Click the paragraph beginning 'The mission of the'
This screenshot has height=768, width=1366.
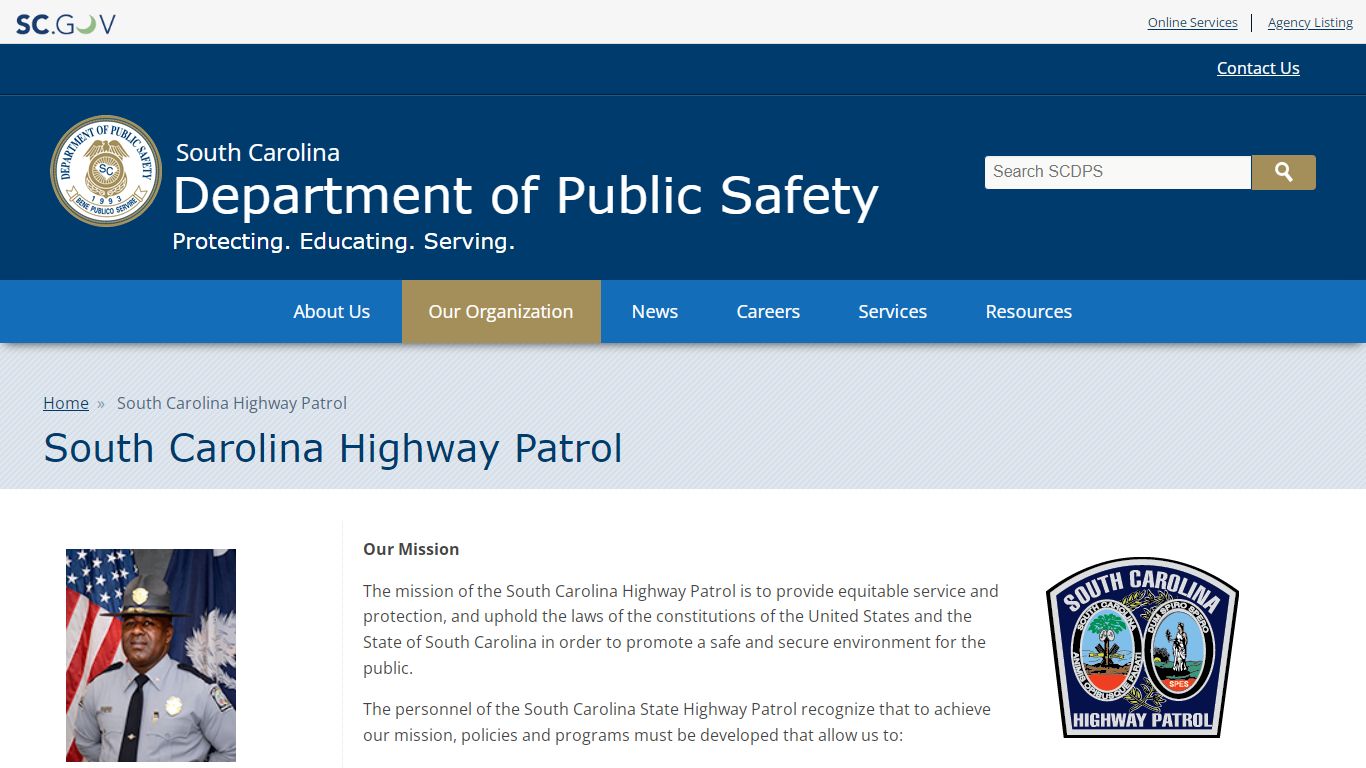point(681,629)
